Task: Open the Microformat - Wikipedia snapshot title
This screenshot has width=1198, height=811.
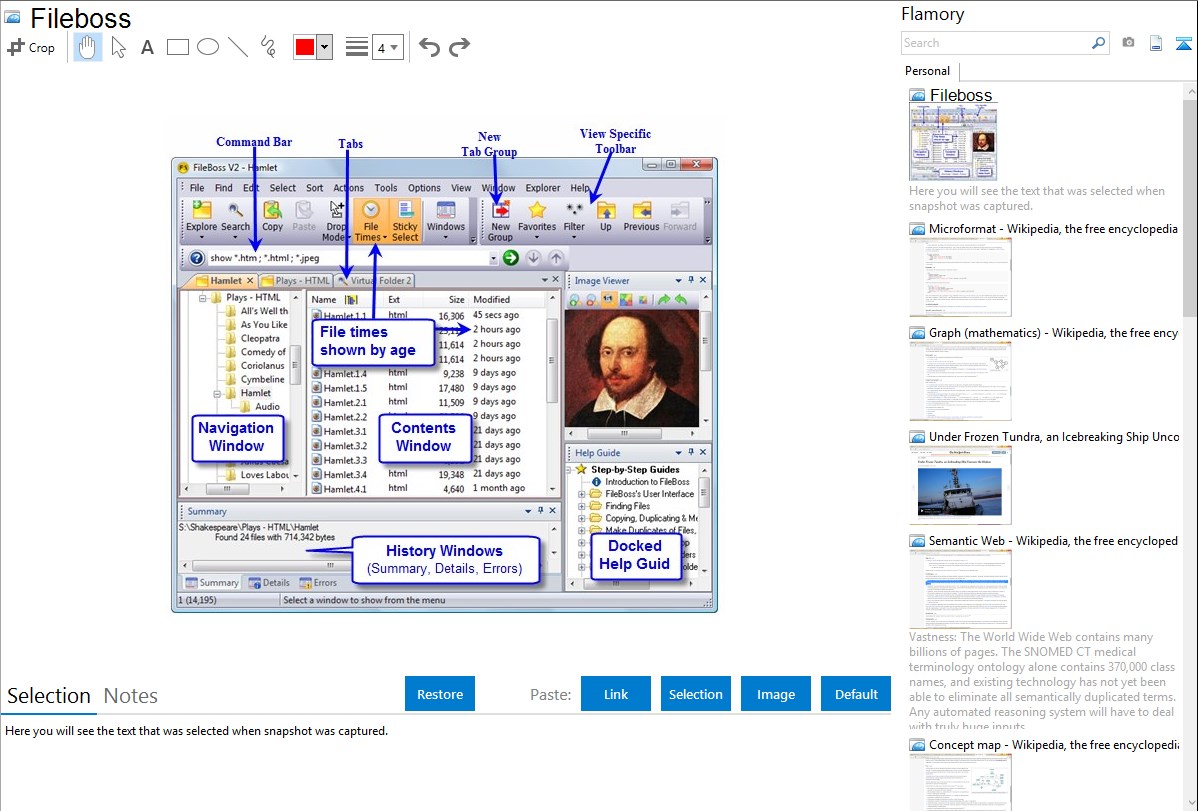Action: [x=1053, y=229]
